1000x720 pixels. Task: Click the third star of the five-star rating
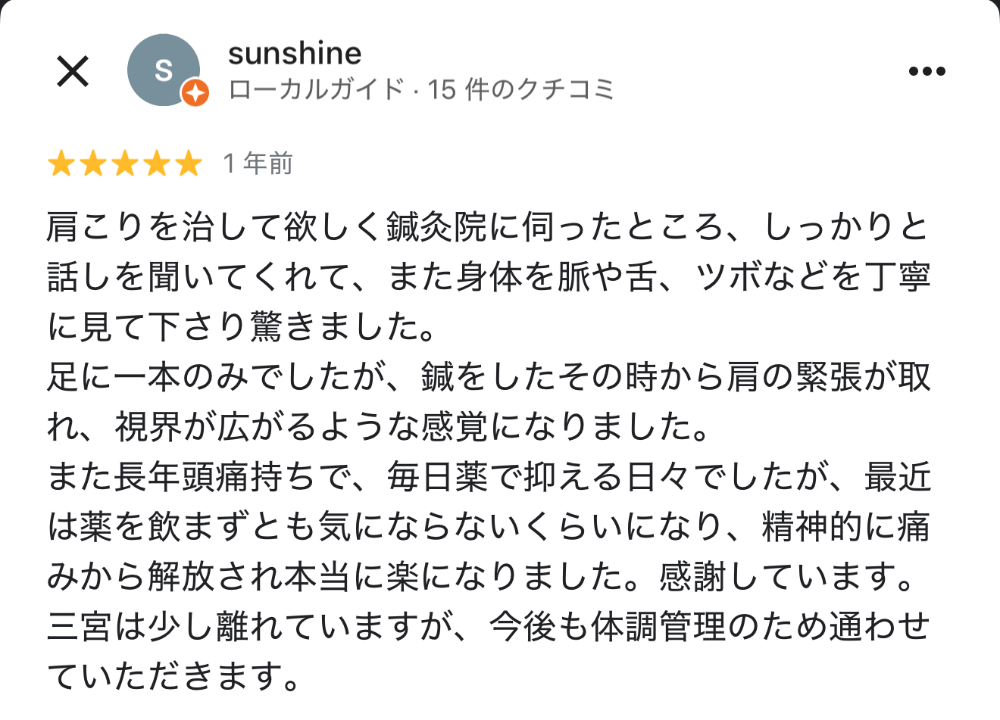[124, 162]
